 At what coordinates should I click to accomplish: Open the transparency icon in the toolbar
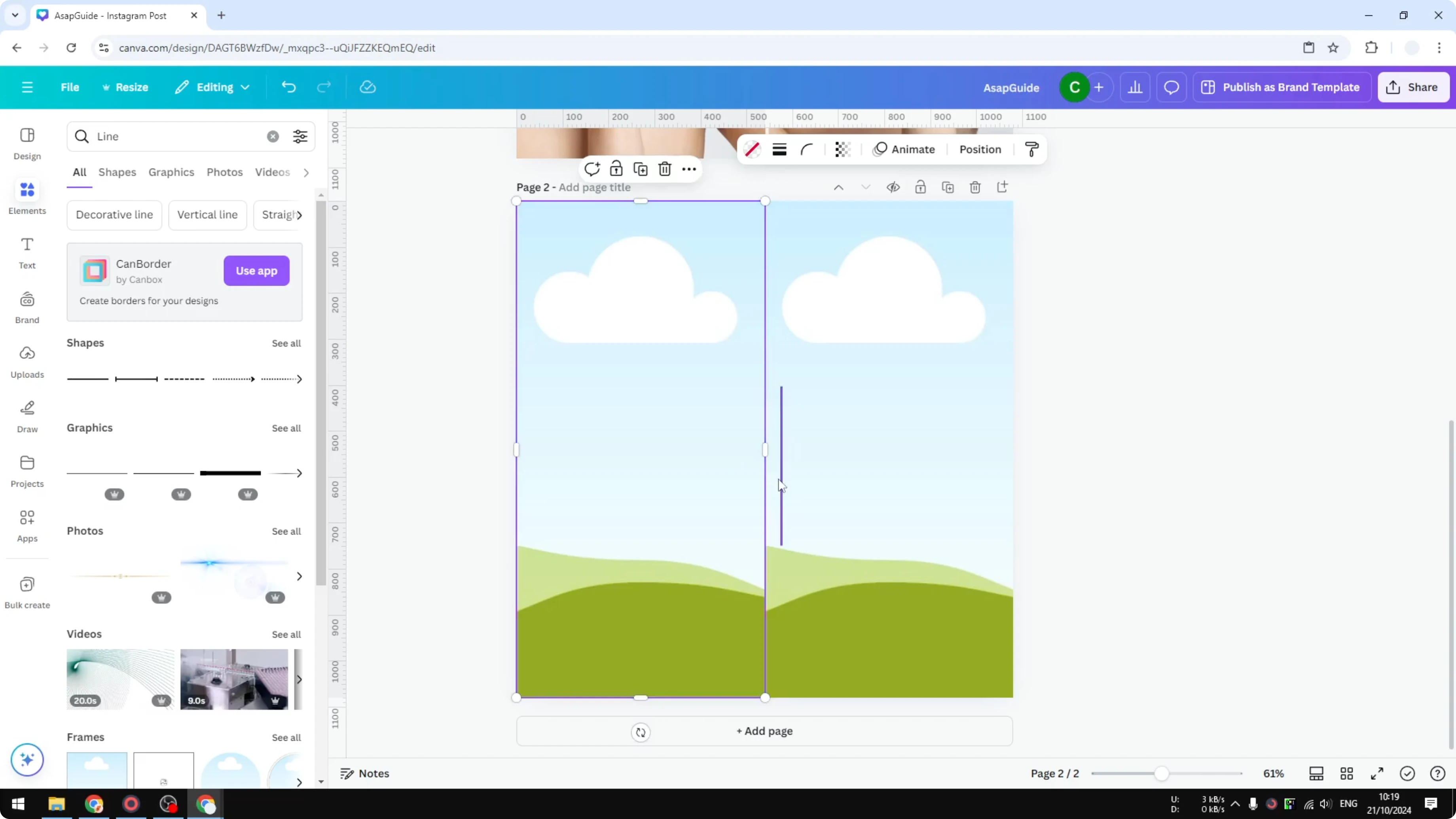click(x=842, y=149)
